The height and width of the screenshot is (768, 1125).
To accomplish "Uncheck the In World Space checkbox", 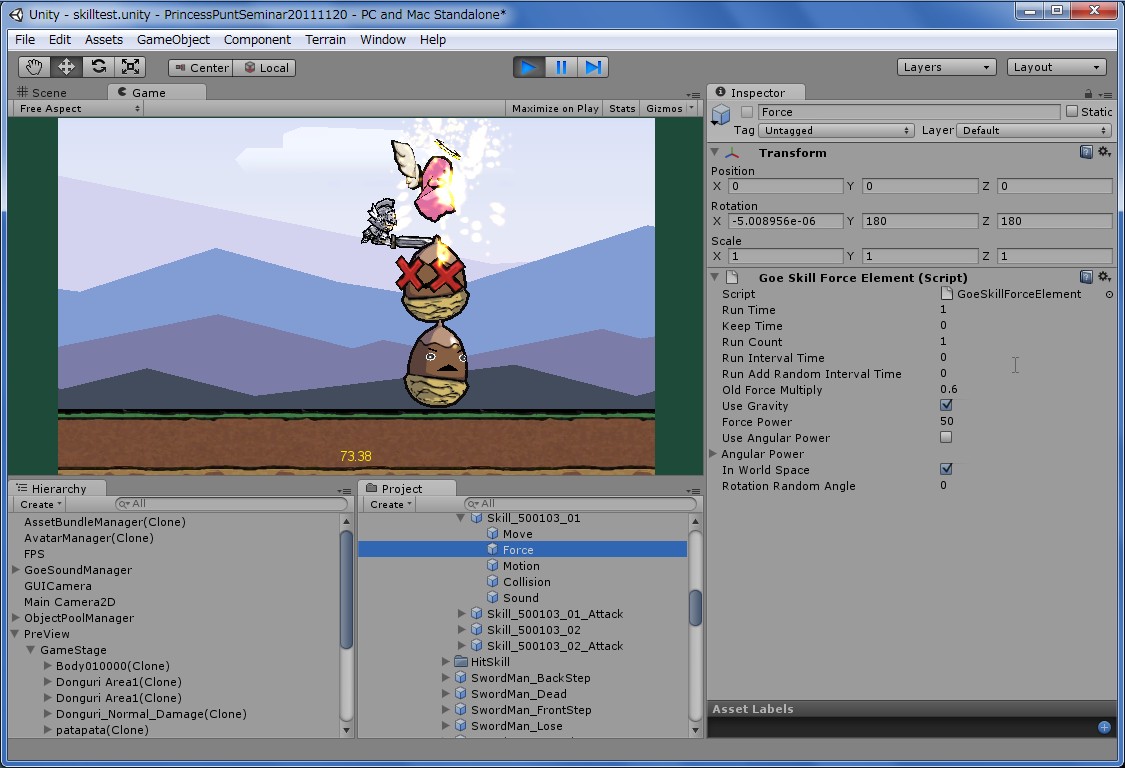I will click(x=946, y=469).
